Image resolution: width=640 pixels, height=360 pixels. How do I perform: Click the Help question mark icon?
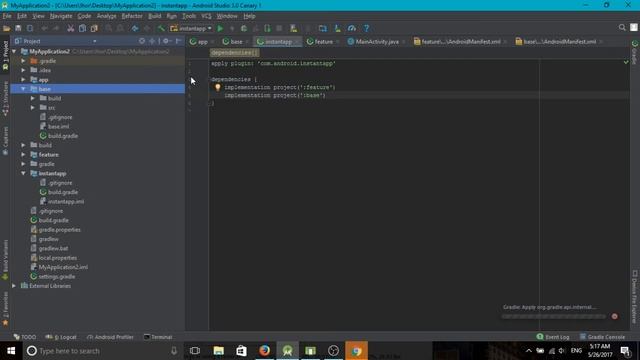(366, 28)
